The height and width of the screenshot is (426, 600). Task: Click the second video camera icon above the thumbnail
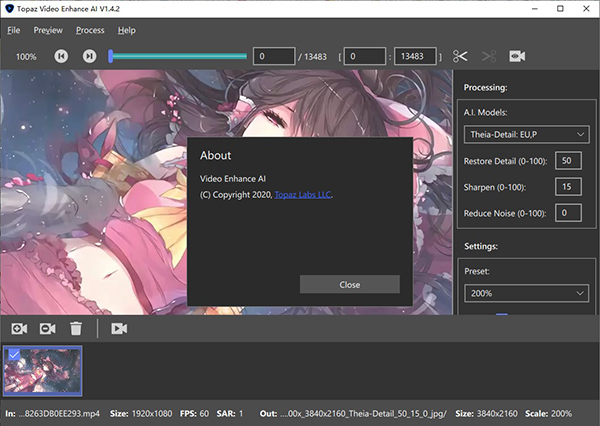(47, 328)
